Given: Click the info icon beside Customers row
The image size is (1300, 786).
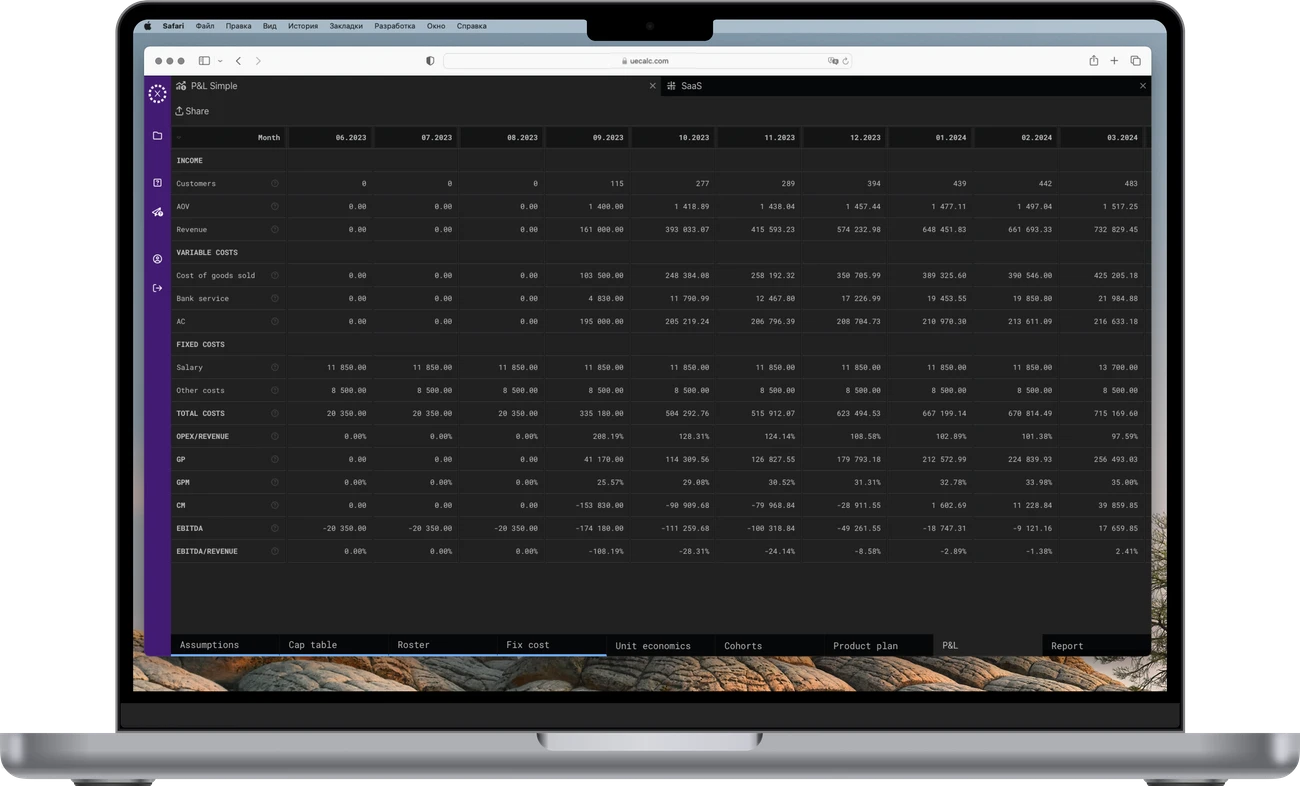Looking at the screenshot, I should click(275, 184).
